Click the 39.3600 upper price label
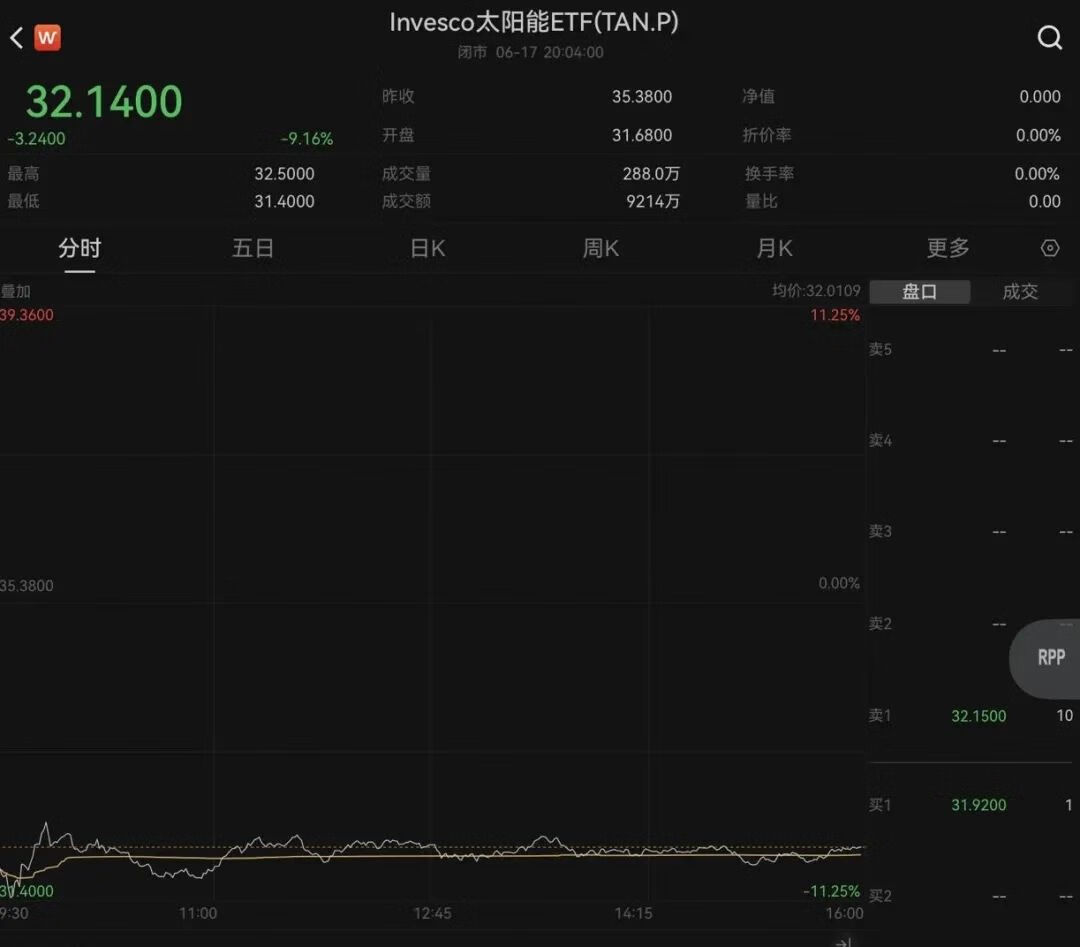Viewport: 1080px width, 947px height. tap(27, 315)
